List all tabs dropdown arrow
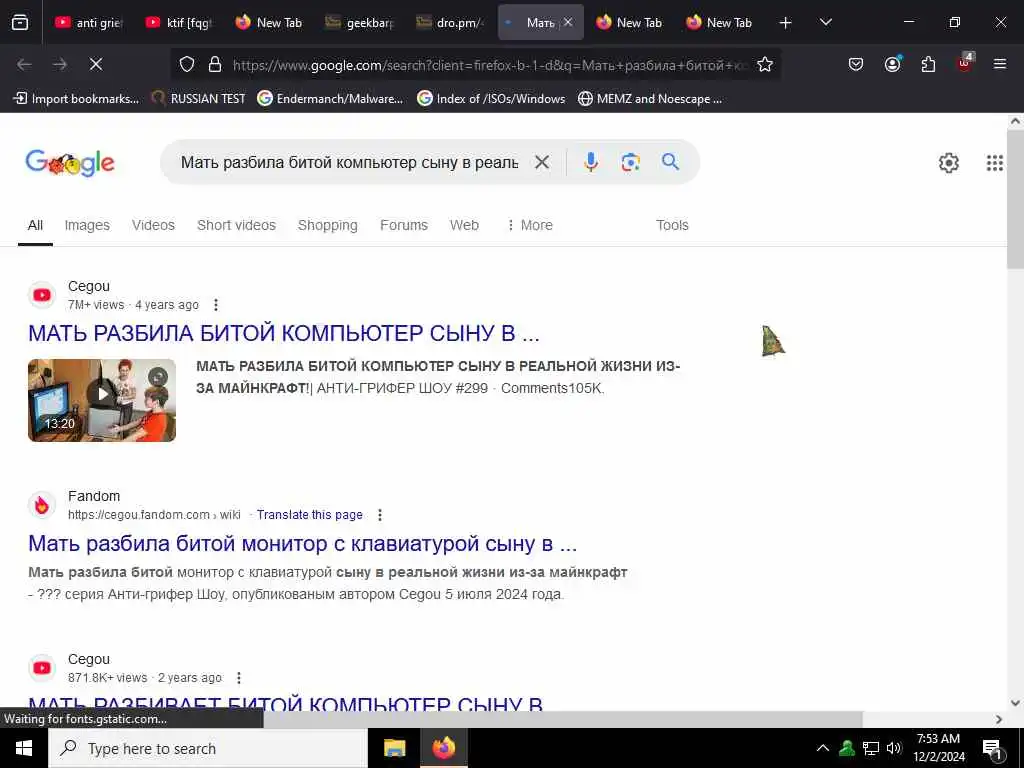The width and height of the screenshot is (1024, 768). pos(825,22)
